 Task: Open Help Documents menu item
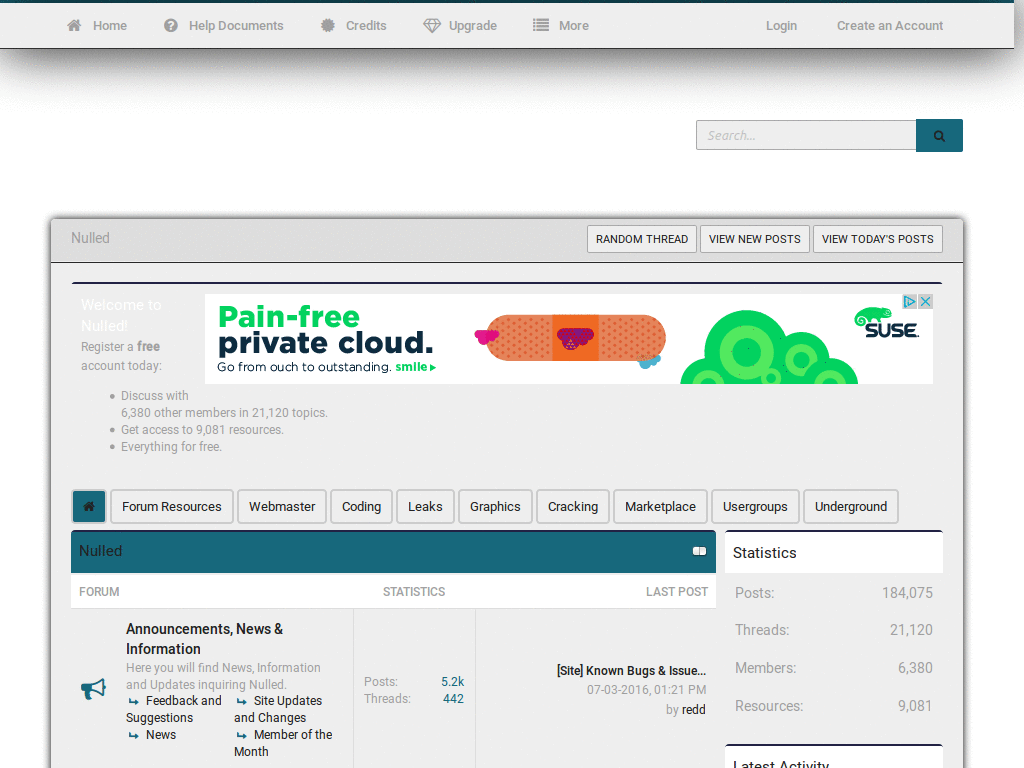pyautogui.click(x=236, y=25)
